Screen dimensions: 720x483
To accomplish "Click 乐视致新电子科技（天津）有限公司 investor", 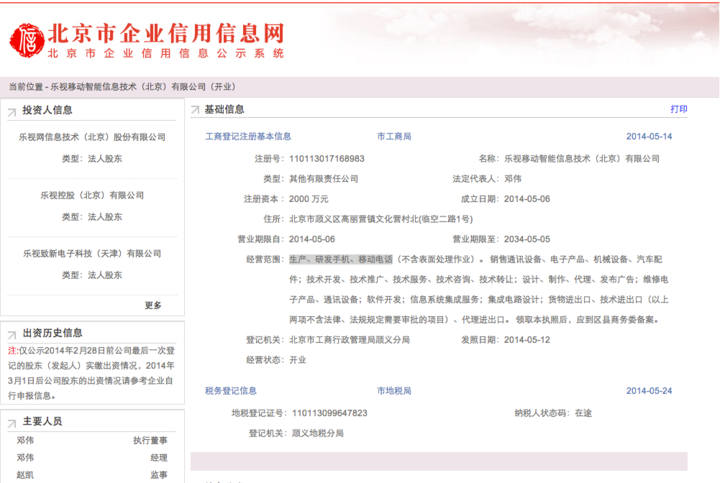I will coord(92,253).
